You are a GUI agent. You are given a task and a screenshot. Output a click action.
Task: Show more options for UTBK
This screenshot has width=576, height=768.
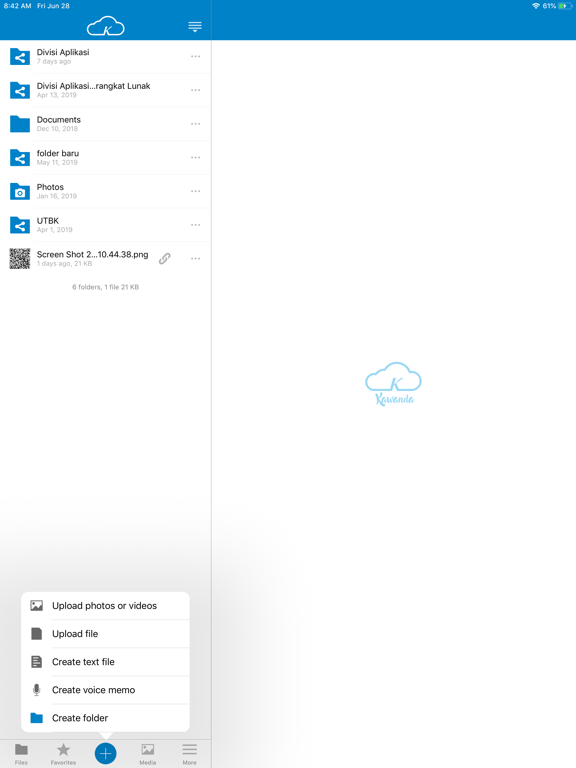(x=195, y=225)
